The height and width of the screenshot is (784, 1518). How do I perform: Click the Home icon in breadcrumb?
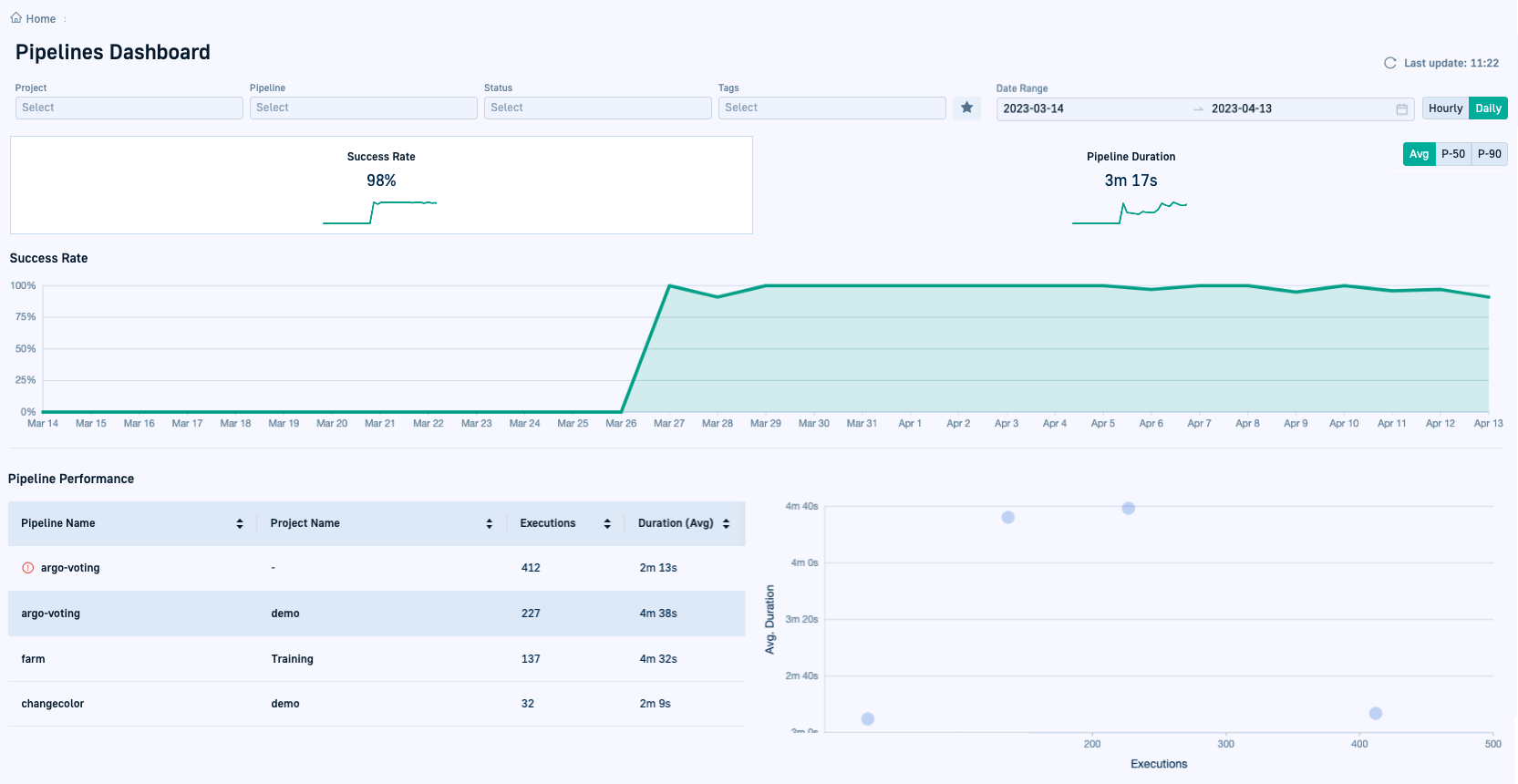[x=15, y=18]
